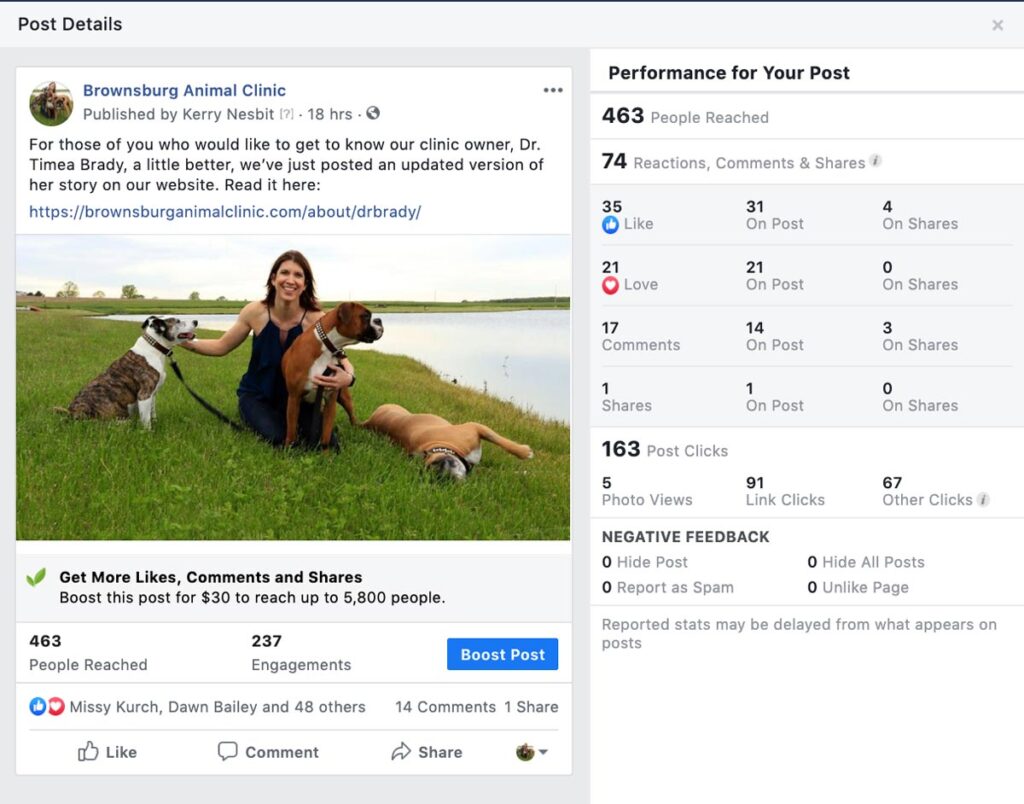
Task: Click the Share arrow button
Action: tap(426, 752)
